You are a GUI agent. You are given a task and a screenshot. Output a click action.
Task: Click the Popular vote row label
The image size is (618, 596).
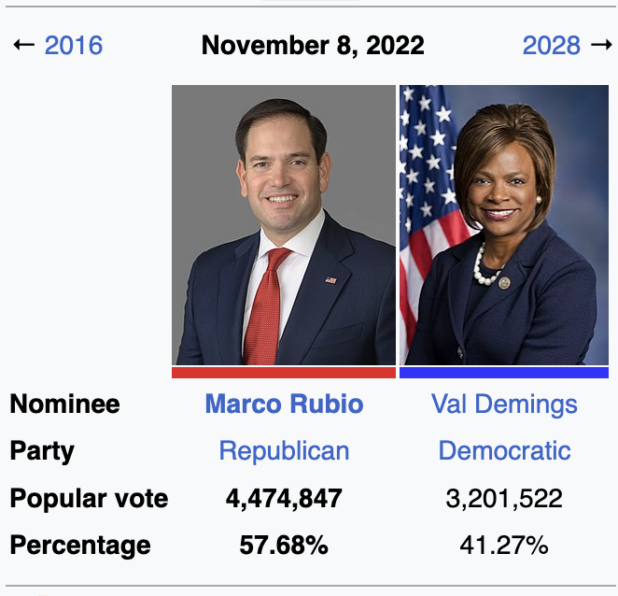tap(89, 498)
